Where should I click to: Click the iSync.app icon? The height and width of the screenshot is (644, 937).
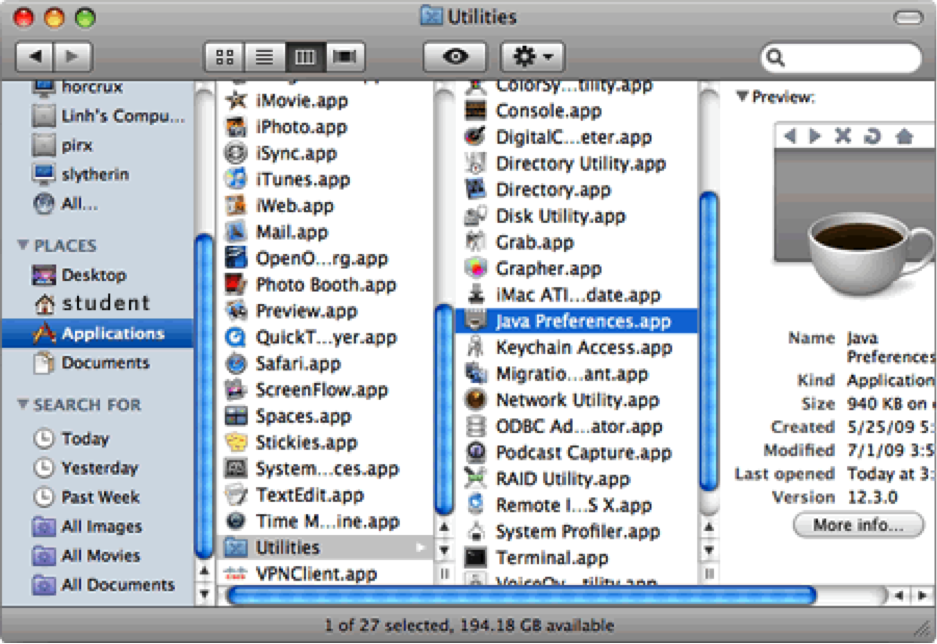236,153
